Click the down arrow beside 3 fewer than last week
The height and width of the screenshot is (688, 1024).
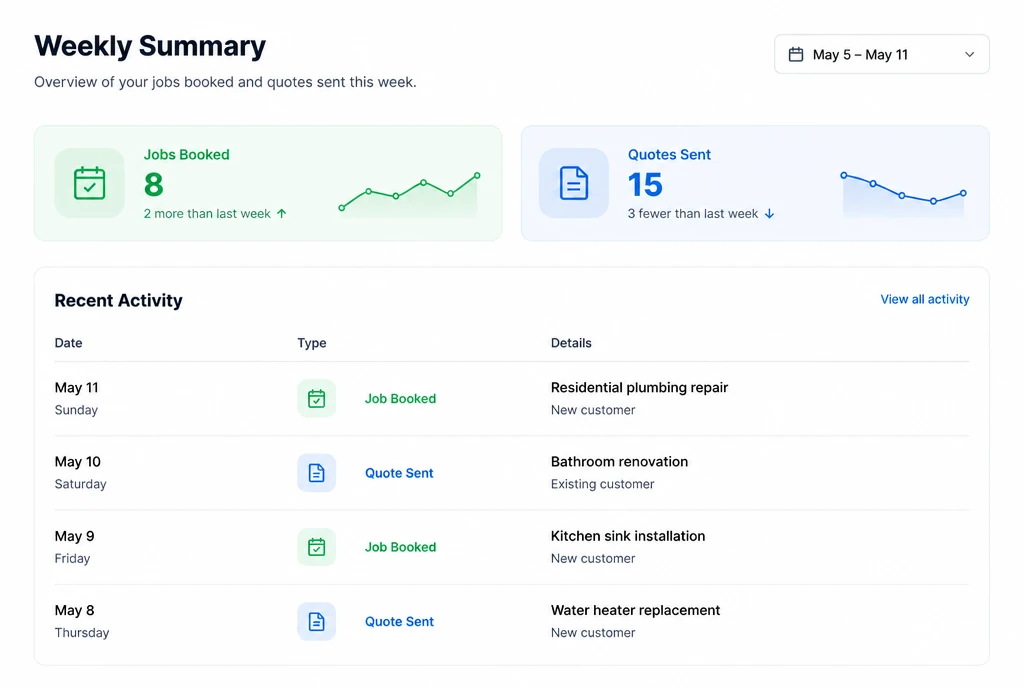click(x=769, y=213)
